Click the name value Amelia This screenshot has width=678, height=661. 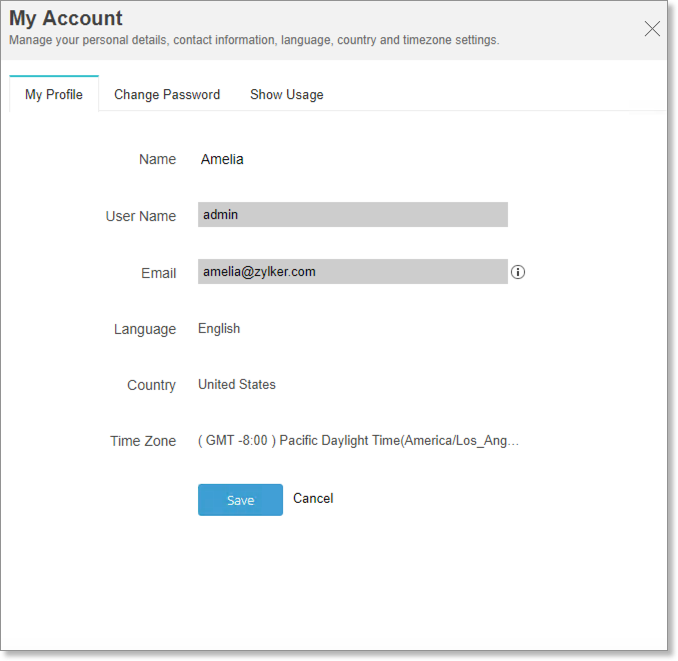tap(222, 159)
